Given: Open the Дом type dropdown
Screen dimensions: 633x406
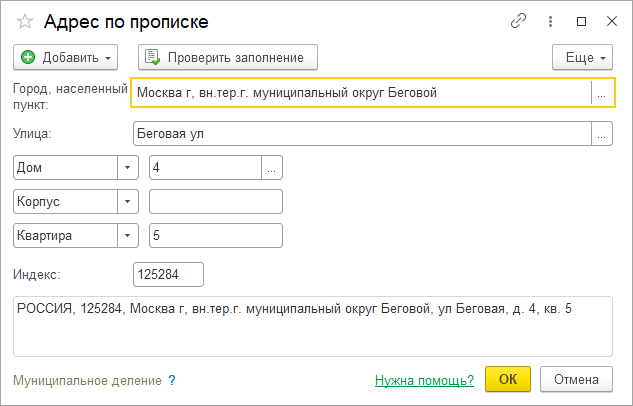Looking at the screenshot, I should 128,168.
